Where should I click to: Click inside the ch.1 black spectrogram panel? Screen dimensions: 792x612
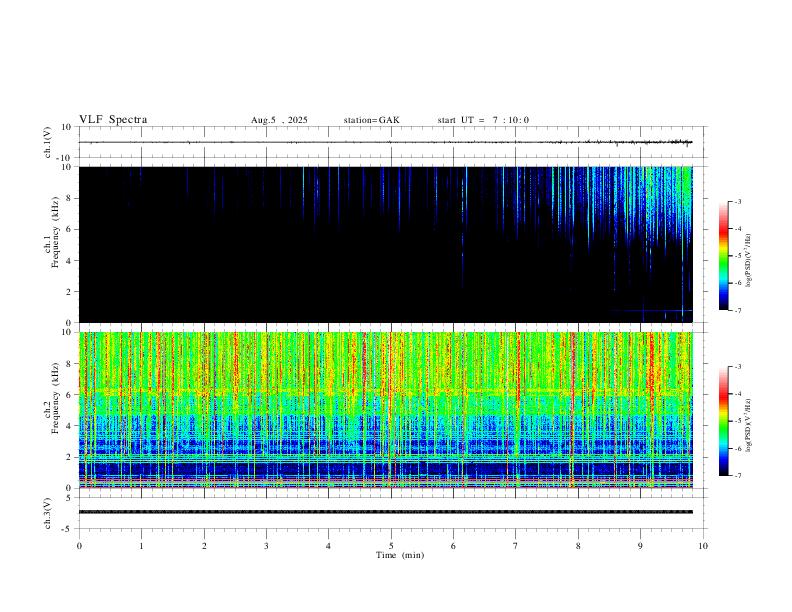click(x=385, y=244)
